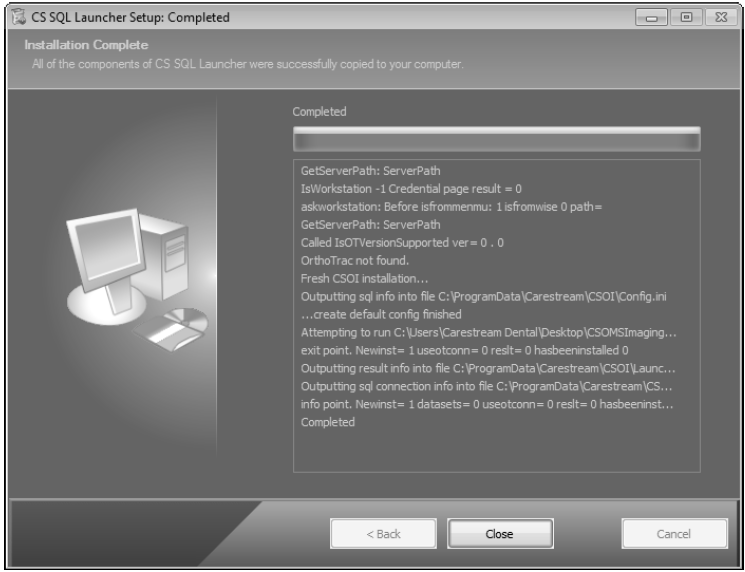The width and height of the screenshot is (745, 572).
Task: Click the 'CS SQL Launcher Setup: Completed' window title
Action: (131, 18)
